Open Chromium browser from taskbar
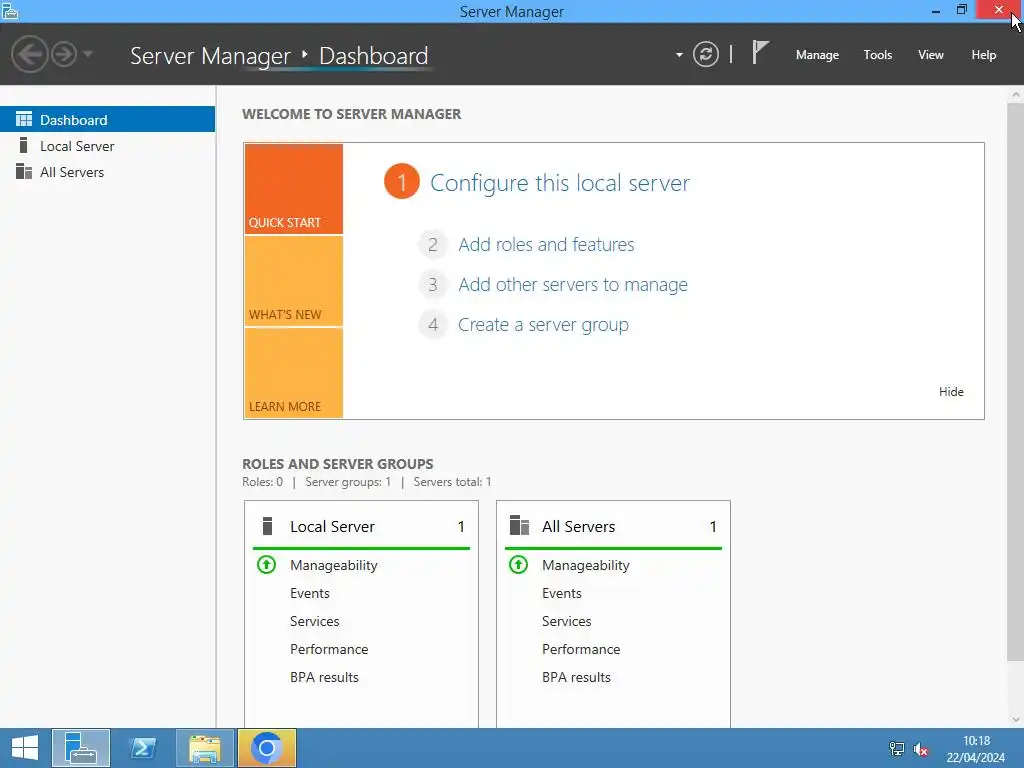 click(x=267, y=748)
